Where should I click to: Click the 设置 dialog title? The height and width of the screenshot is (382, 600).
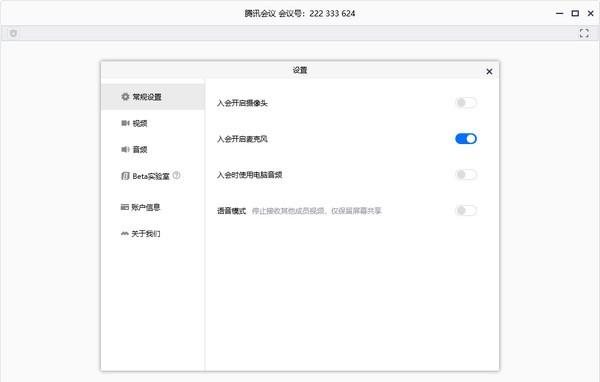coord(300,70)
